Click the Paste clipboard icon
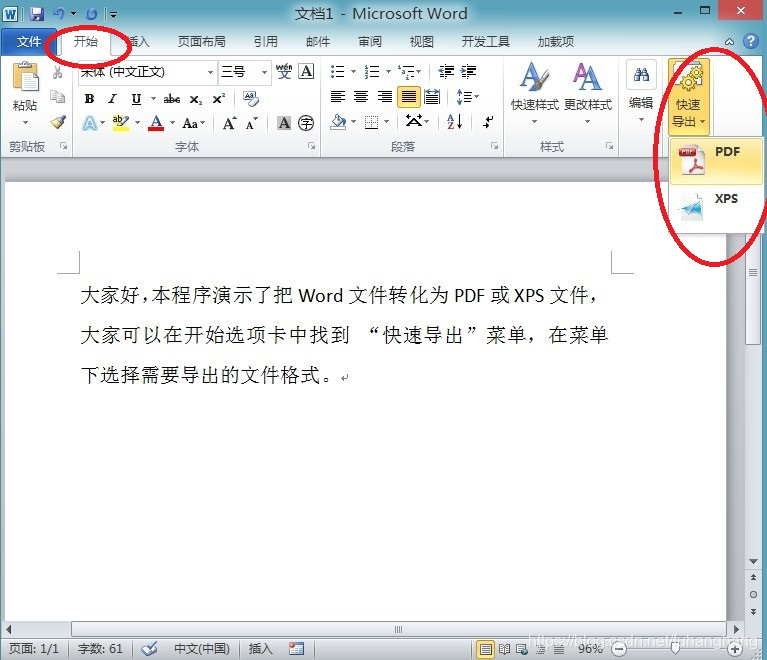Screen dimensions: 767x660 [x=25, y=77]
